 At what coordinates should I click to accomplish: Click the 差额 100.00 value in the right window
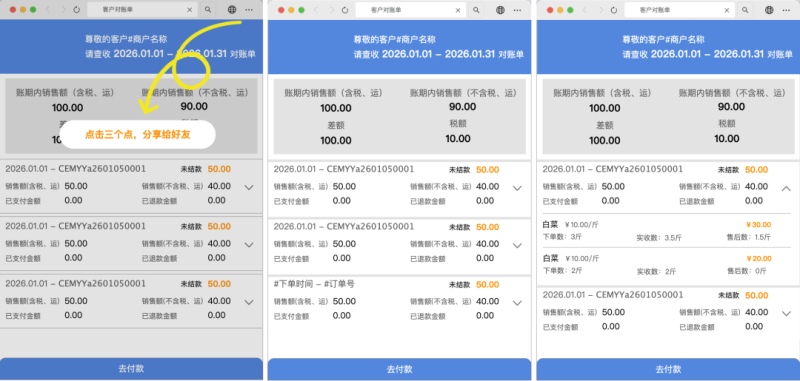tap(605, 140)
